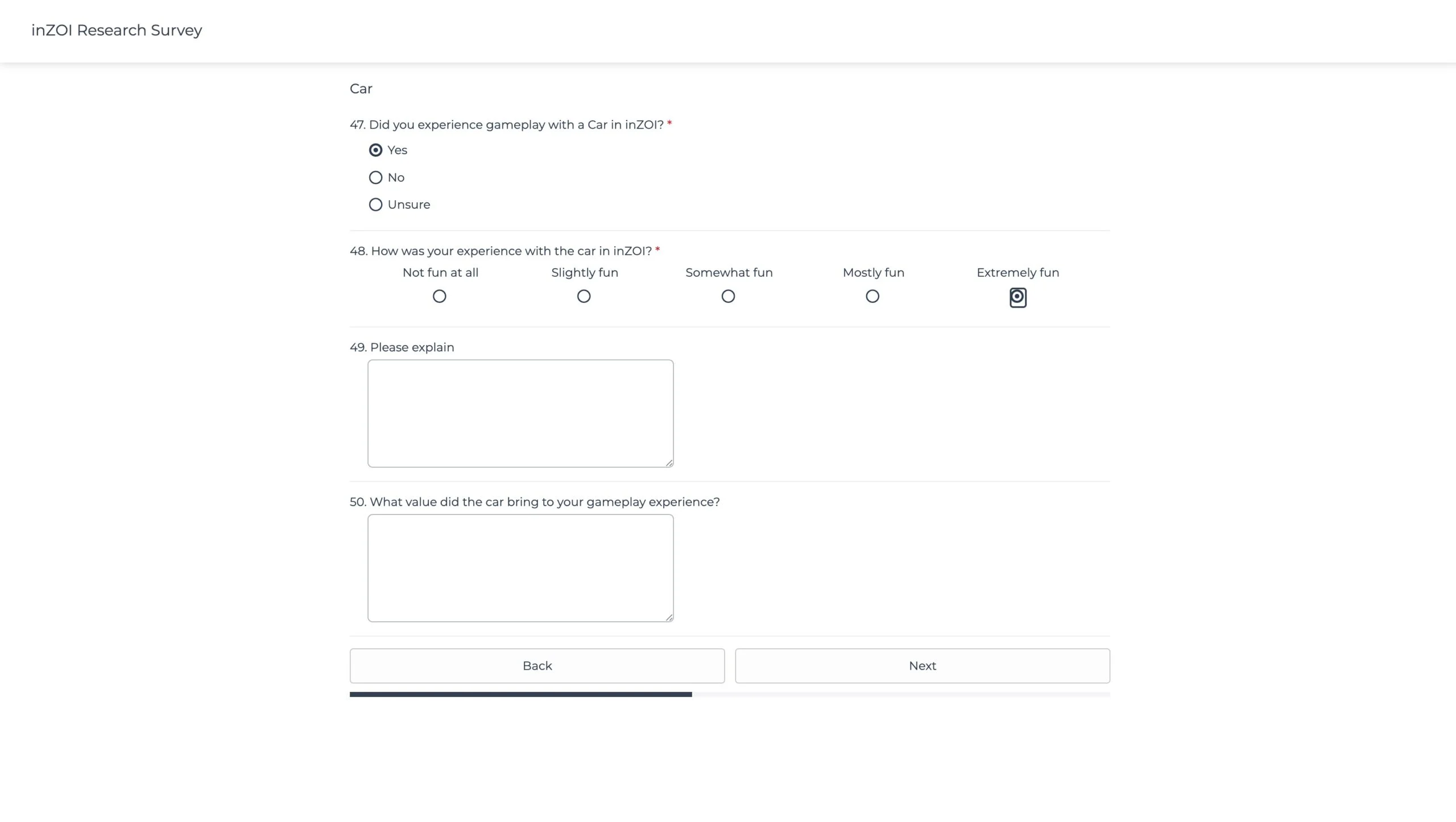Click resize grip of question 50 textarea
The height and width of the screenshot is (822, 1456).
pyautogui.click(x=669, y=617)
